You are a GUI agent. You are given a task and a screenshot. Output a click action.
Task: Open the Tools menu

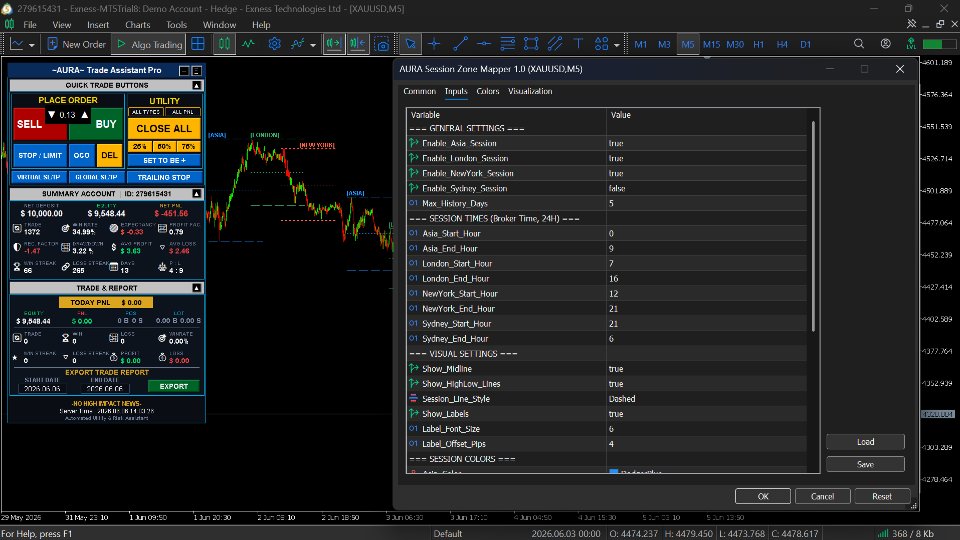pyautogui.click(x=176, y=24)
